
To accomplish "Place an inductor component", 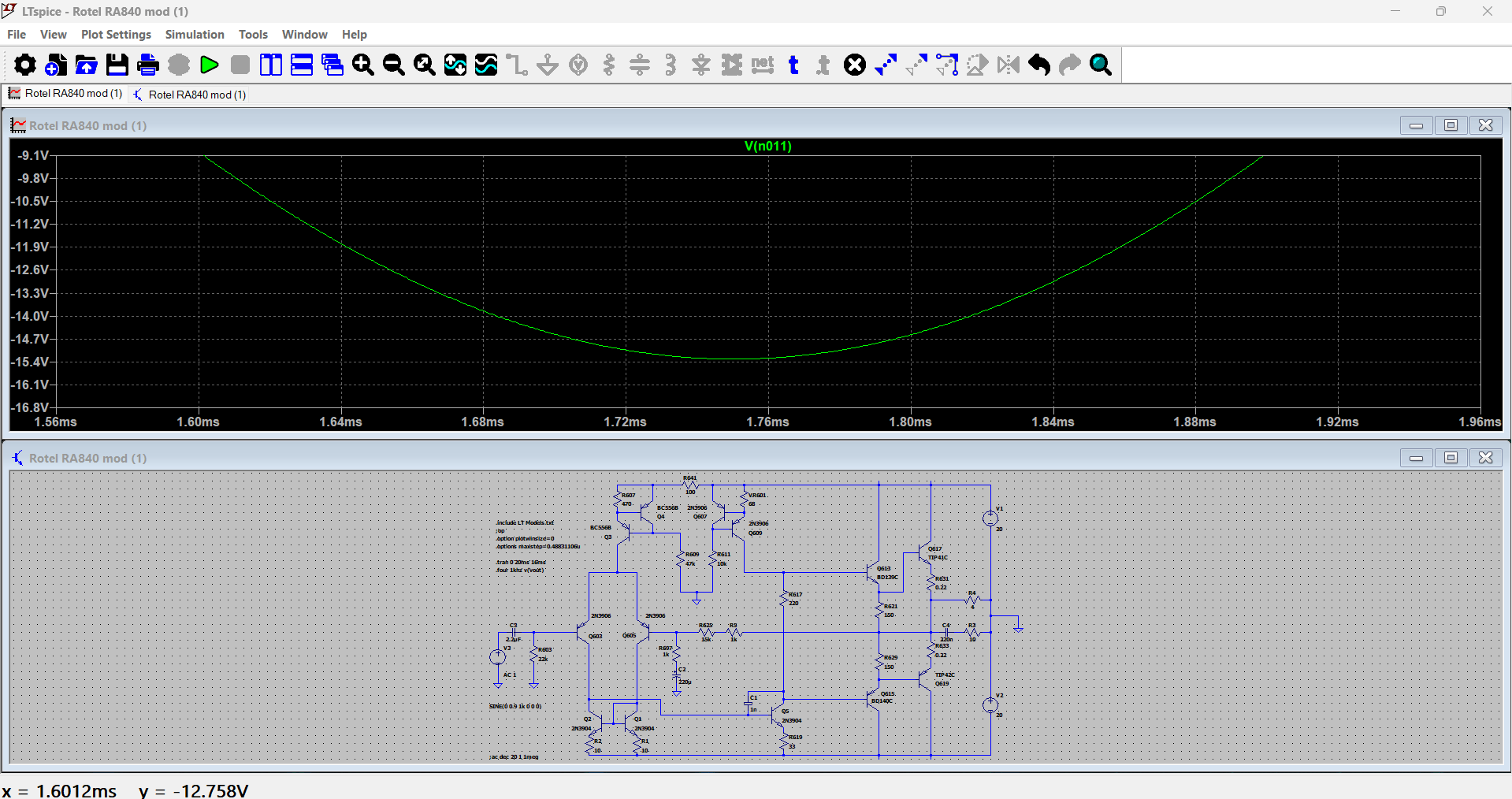I will [x=670, y=65].
